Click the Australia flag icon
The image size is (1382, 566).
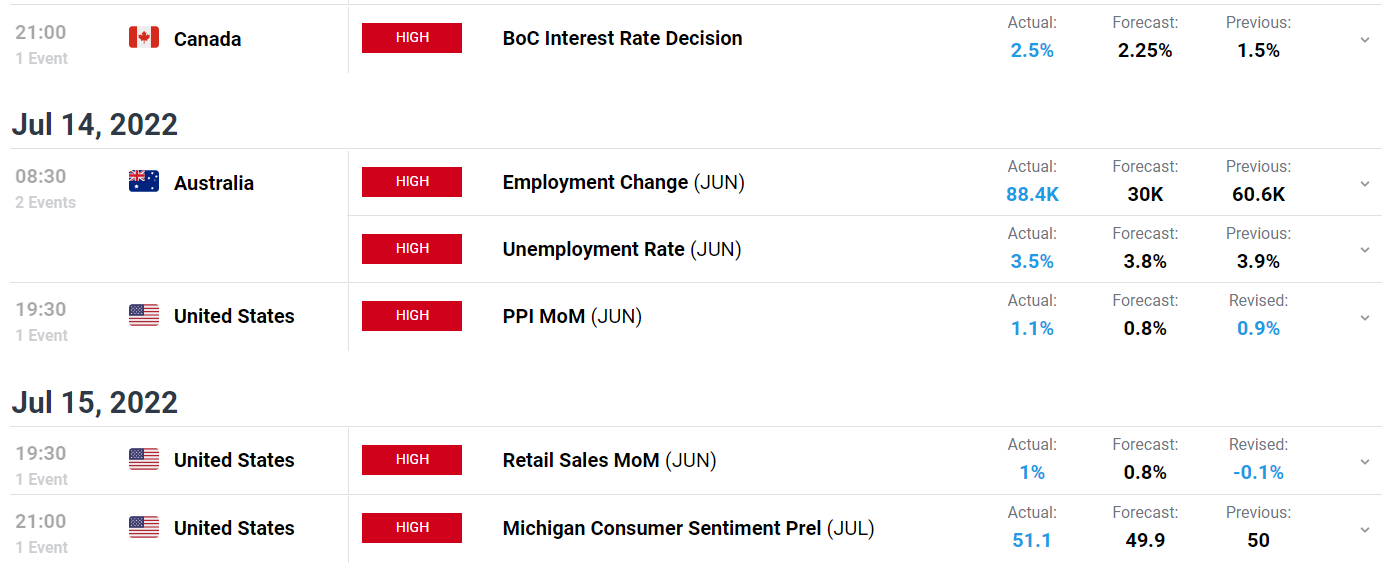[x=144, y=182]
